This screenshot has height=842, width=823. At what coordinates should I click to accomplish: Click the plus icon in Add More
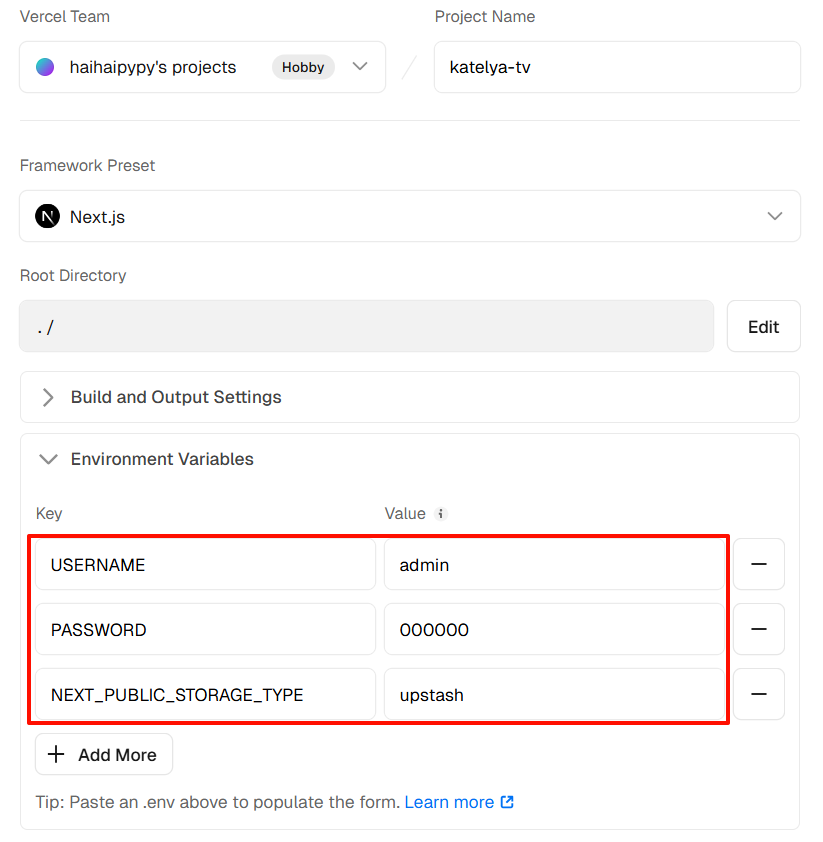pyautogui.click(x=56, y=755)
